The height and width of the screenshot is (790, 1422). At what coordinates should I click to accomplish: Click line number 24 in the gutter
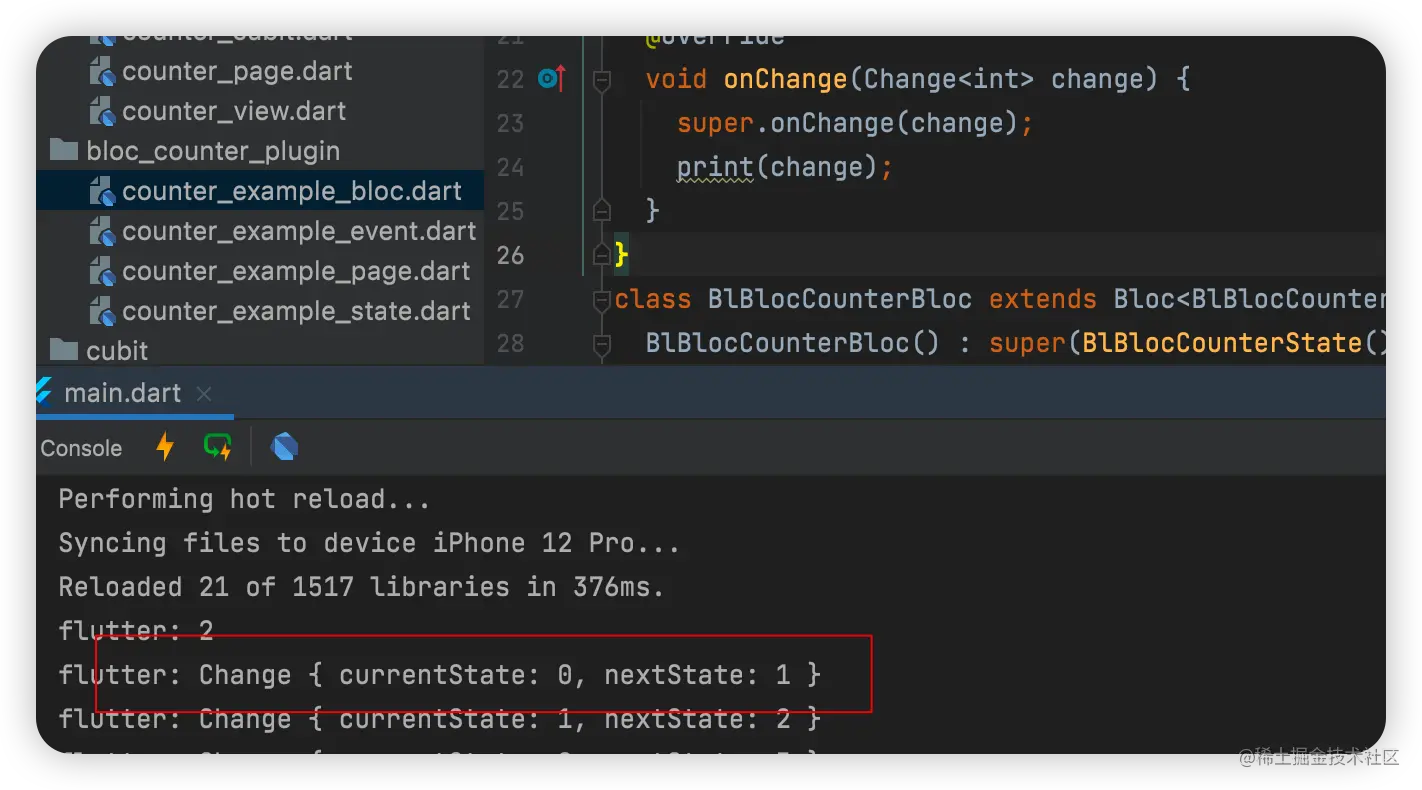click(x=510, y=167)
